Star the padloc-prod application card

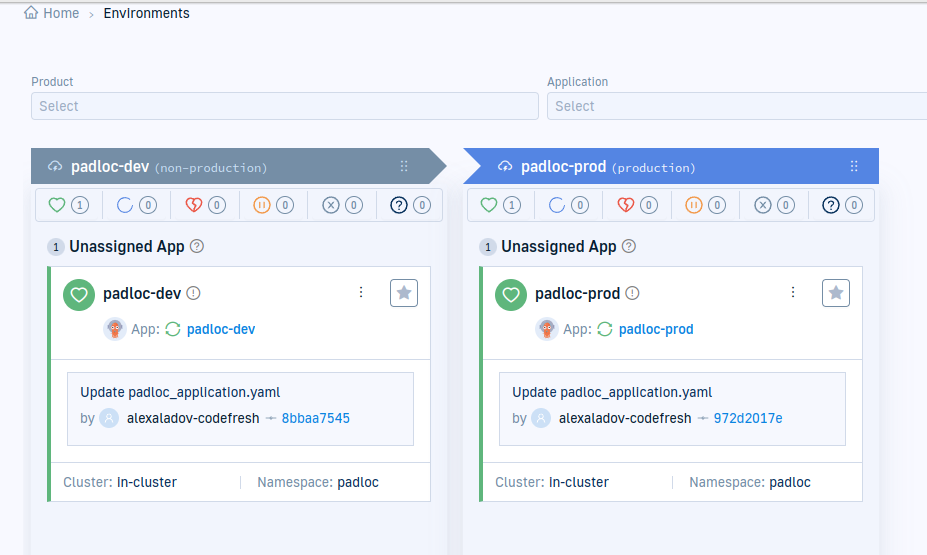(836, 293)
